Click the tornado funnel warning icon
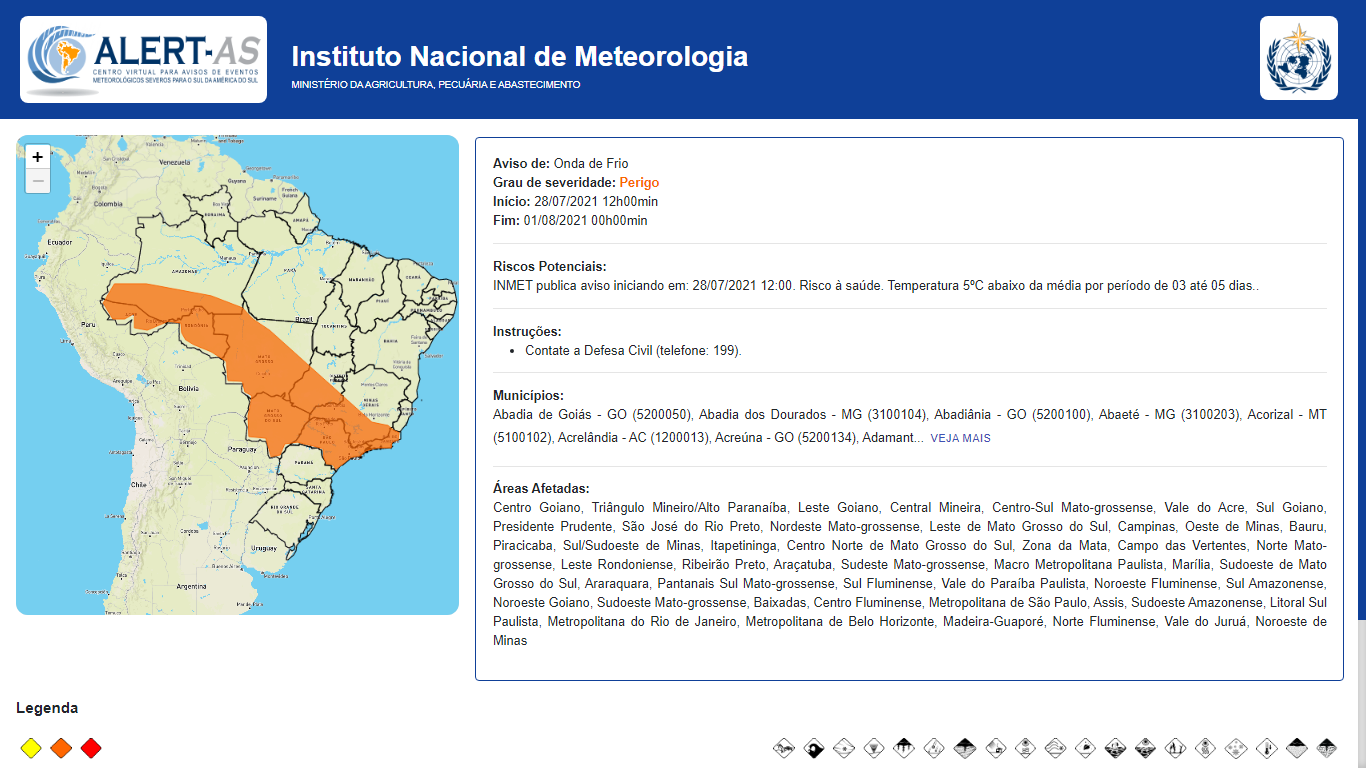Viewport: 1366px width, 768px height. click(x=874, y=748)
